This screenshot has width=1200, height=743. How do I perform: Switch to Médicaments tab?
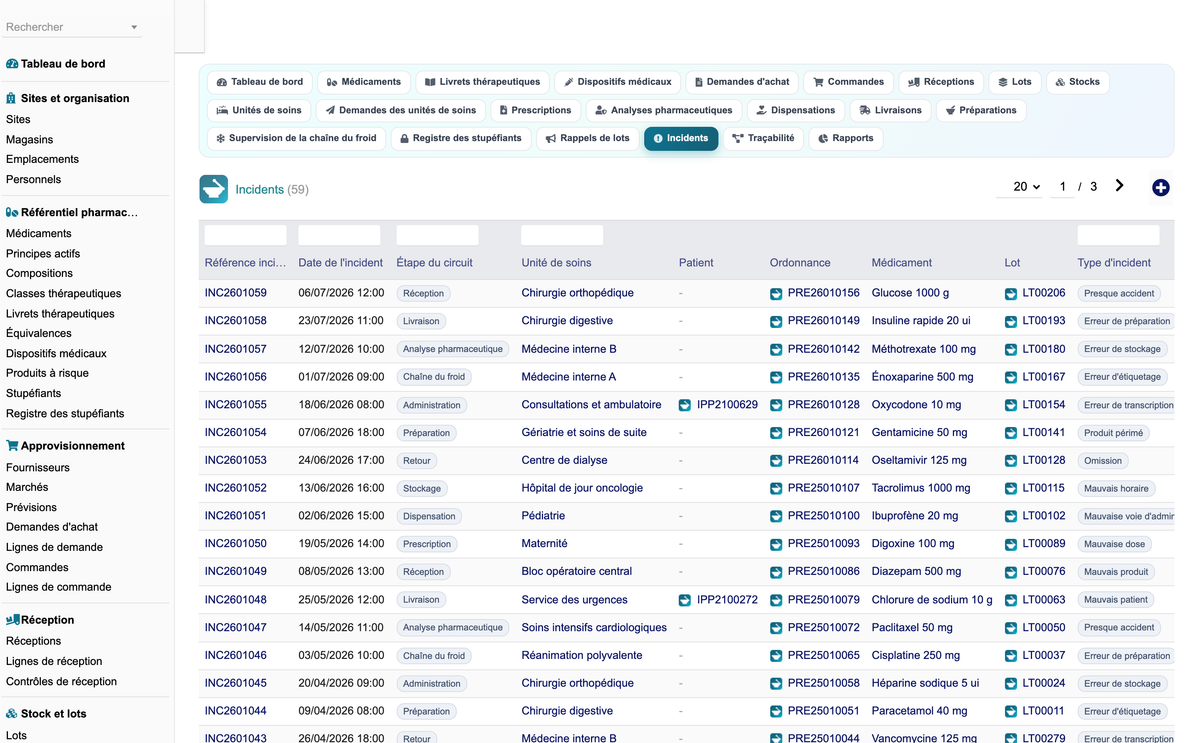pos(364,82)
